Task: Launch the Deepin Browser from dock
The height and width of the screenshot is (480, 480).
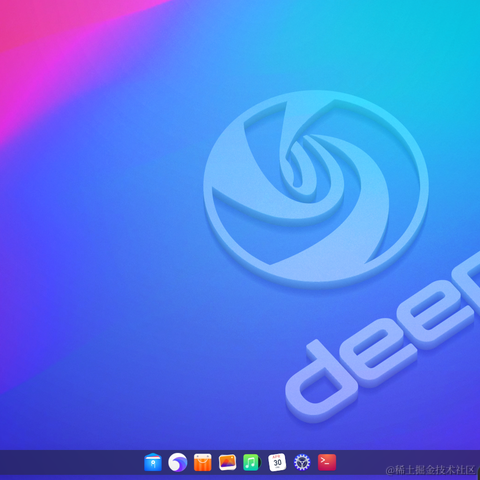Action: pyautogui.click(x=178, y=462)
